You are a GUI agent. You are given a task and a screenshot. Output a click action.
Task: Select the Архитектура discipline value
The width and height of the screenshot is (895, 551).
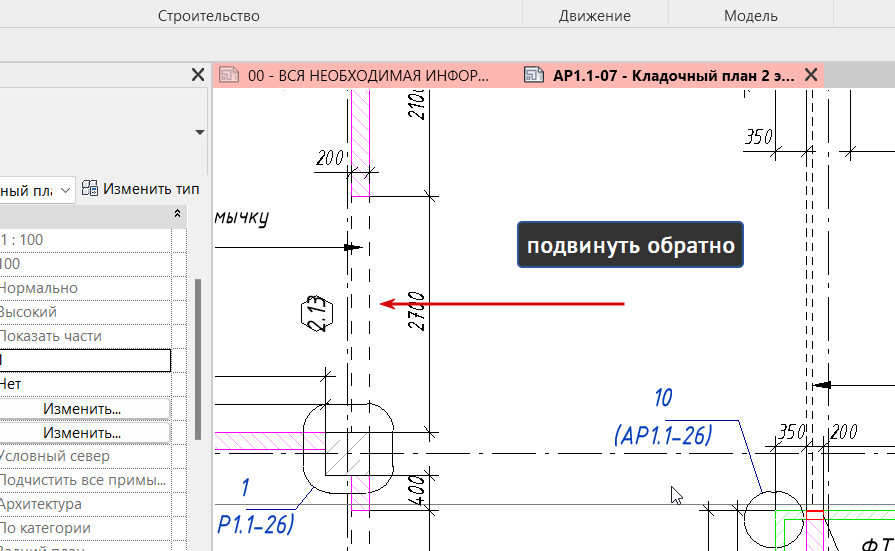41,504
